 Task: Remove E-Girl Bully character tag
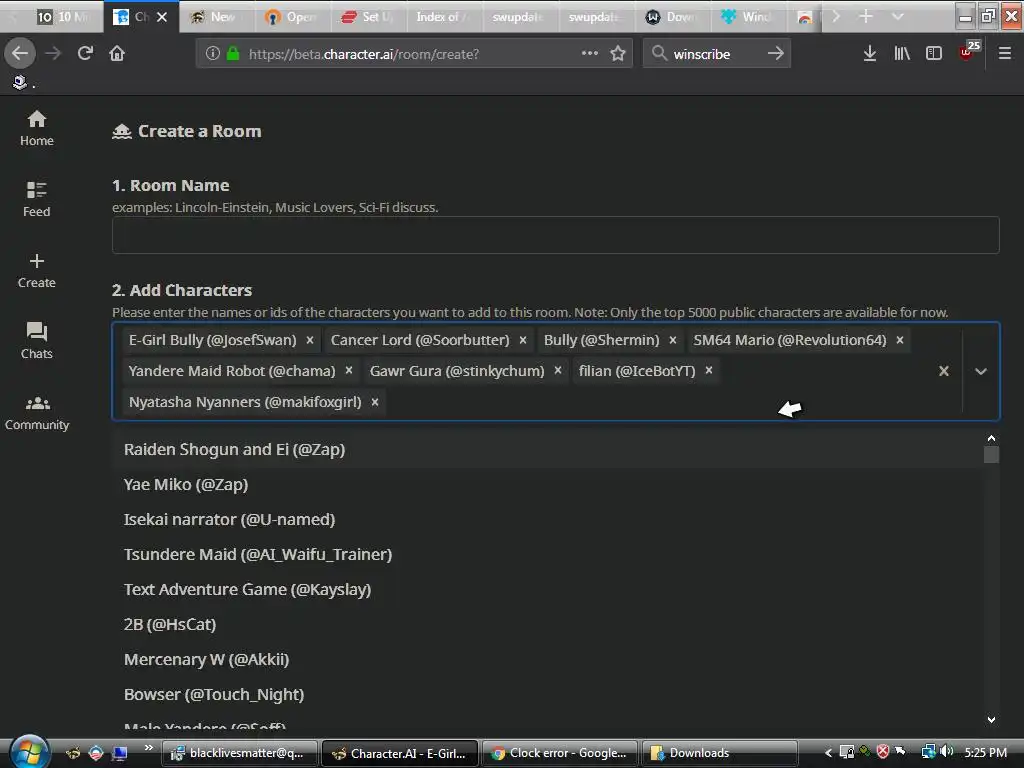(310, 340)
